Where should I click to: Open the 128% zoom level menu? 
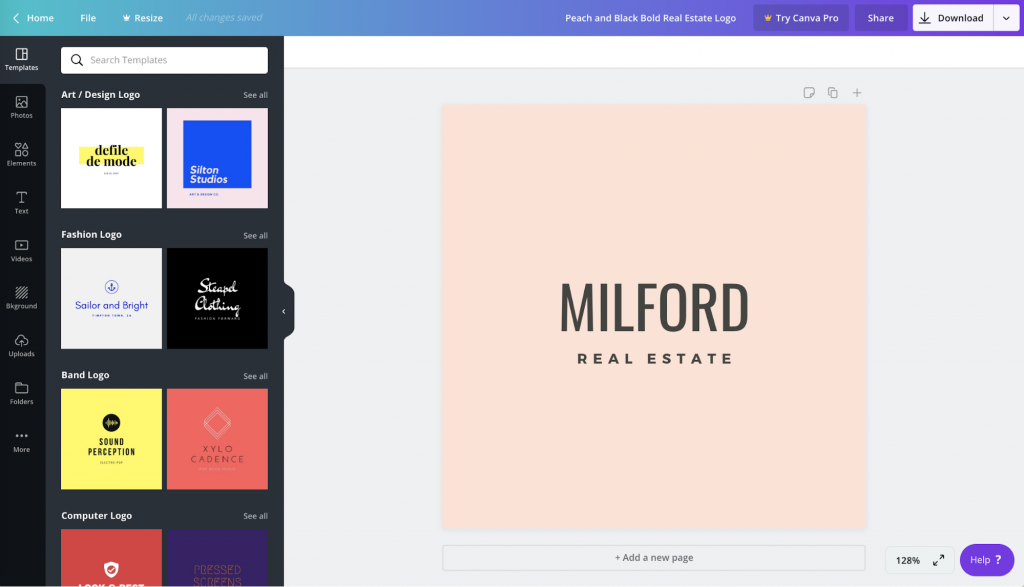pos(908,560)
